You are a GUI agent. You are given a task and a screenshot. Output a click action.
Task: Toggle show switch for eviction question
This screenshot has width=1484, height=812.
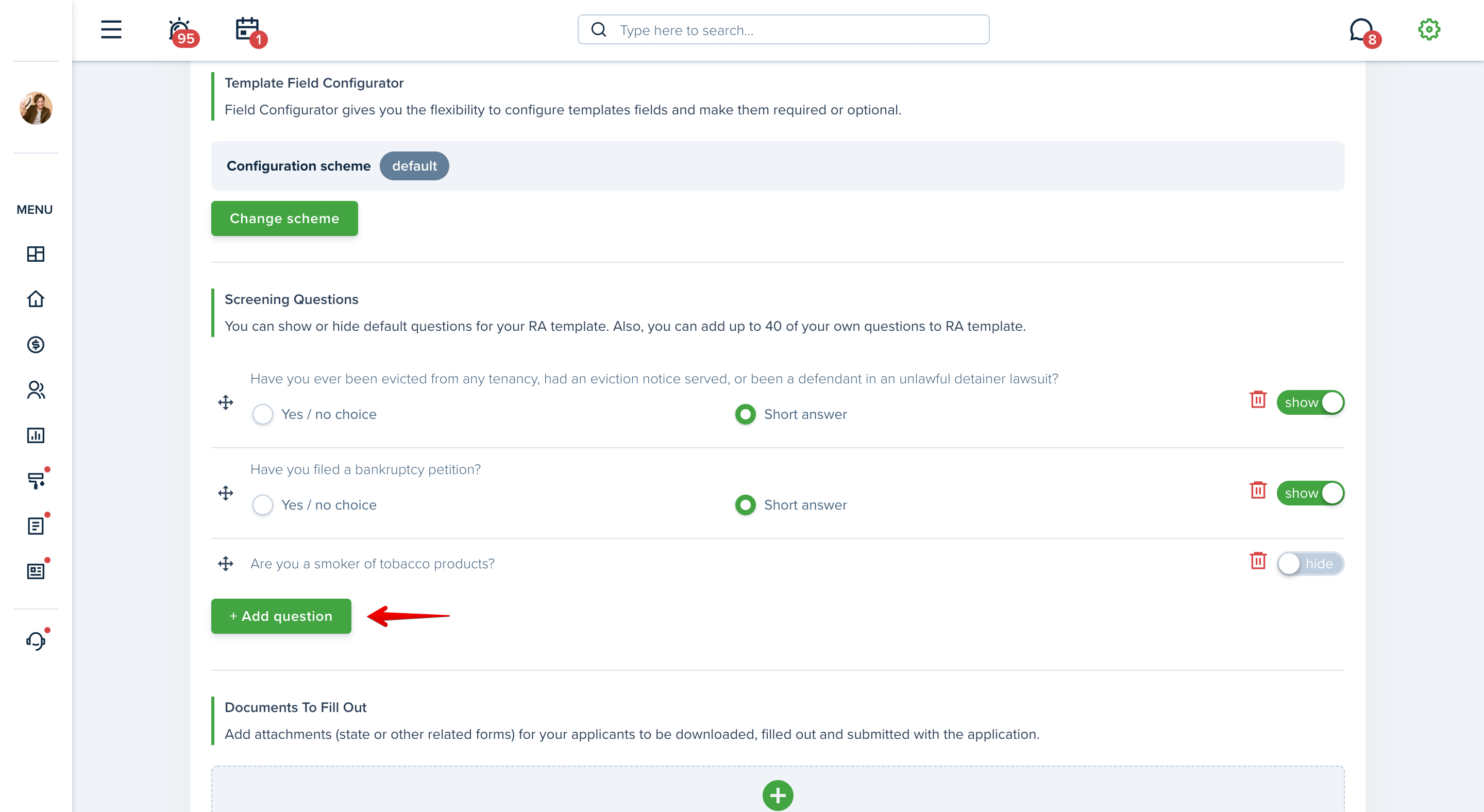pyautogui.click(x=1310, y=402)
